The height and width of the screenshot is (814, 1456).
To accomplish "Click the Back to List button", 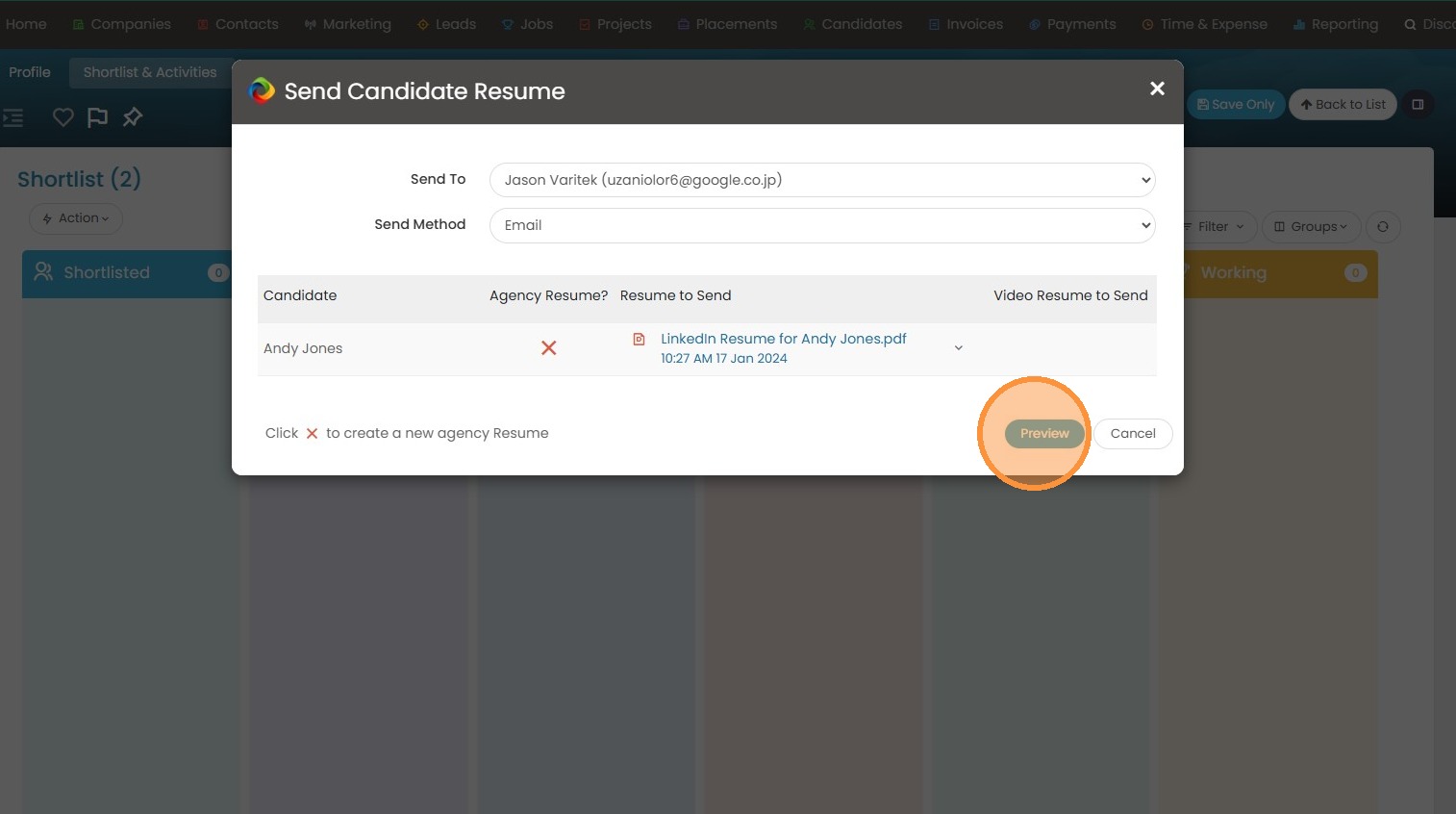I will [x=1343, y=104].
